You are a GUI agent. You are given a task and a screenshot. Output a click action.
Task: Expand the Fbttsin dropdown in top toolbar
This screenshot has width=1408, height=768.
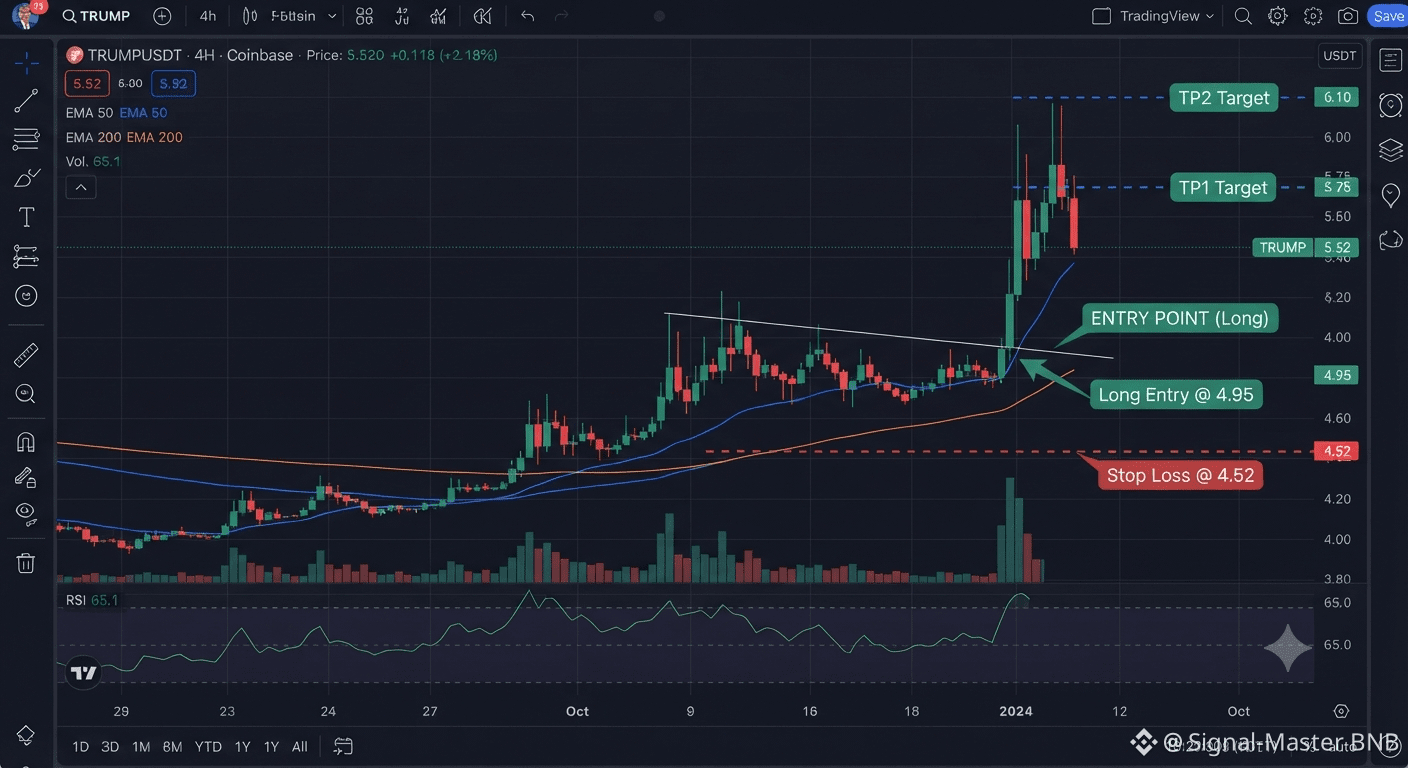pos(304,16)
